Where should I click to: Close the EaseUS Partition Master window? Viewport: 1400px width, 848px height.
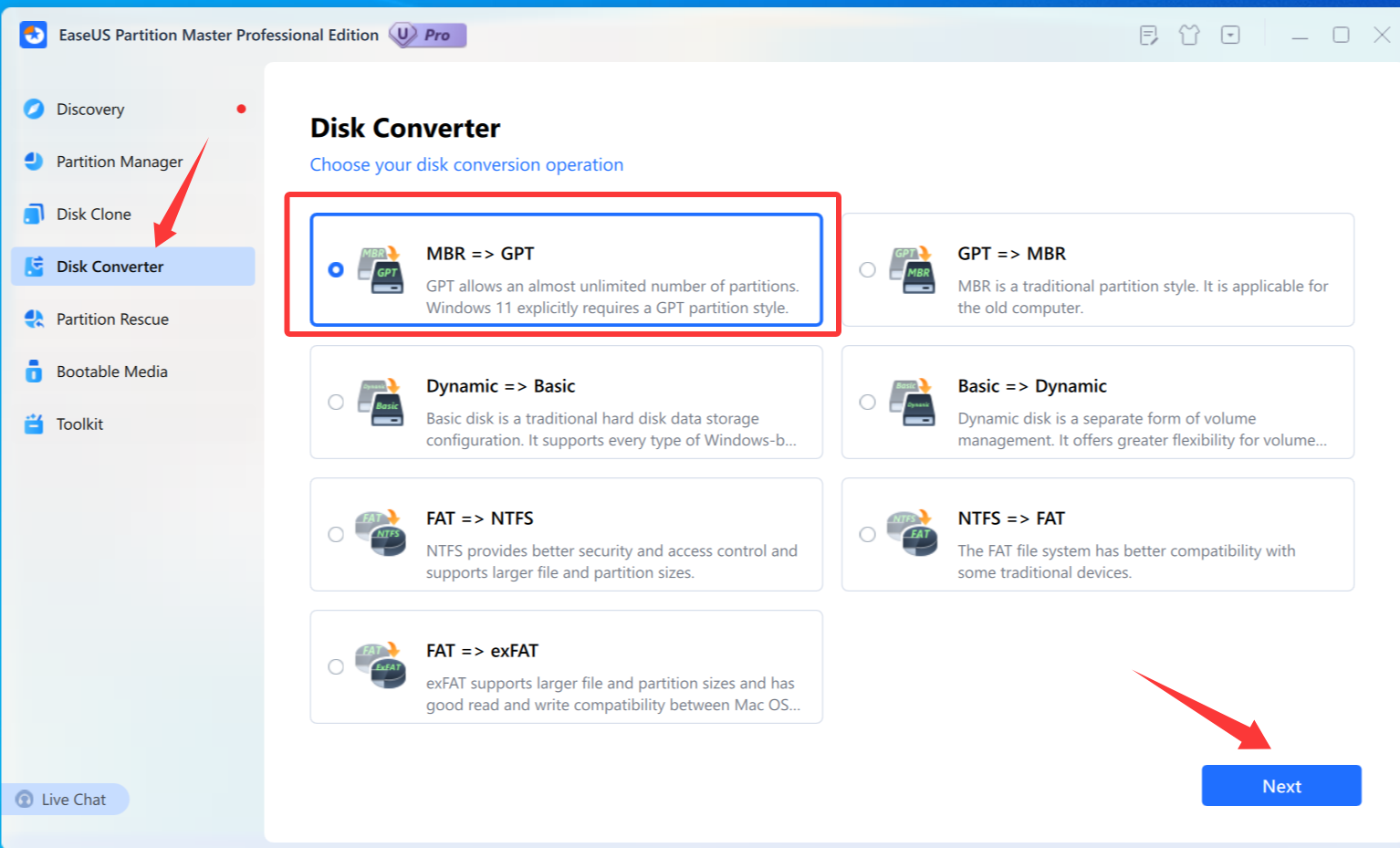[x=1382, y=35]
